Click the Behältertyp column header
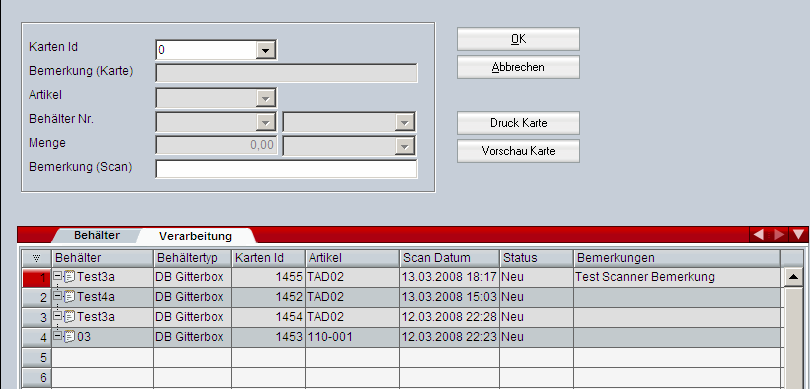This screenshot has height=389, width=810. 193,258
